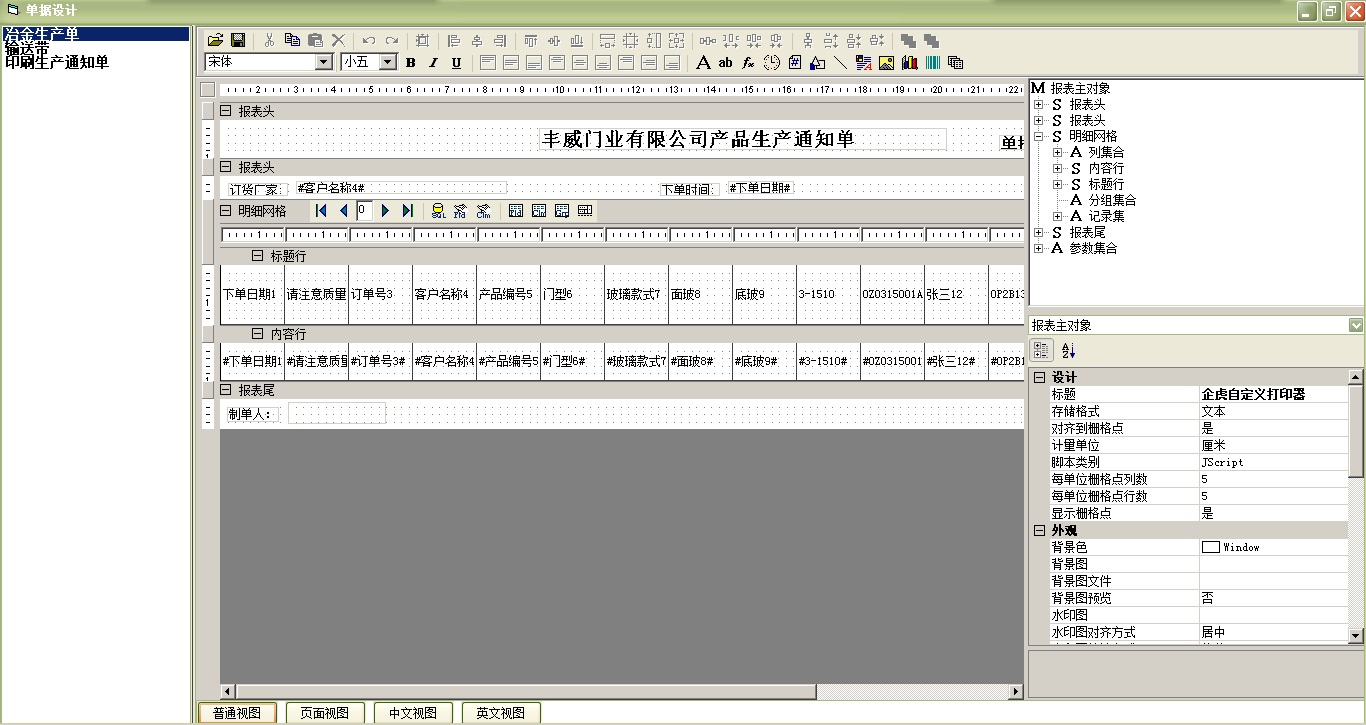This screenshot has width=1366, height=725.
Task: Click the Redo arrow icon
Action: click(x=392, y=40)
